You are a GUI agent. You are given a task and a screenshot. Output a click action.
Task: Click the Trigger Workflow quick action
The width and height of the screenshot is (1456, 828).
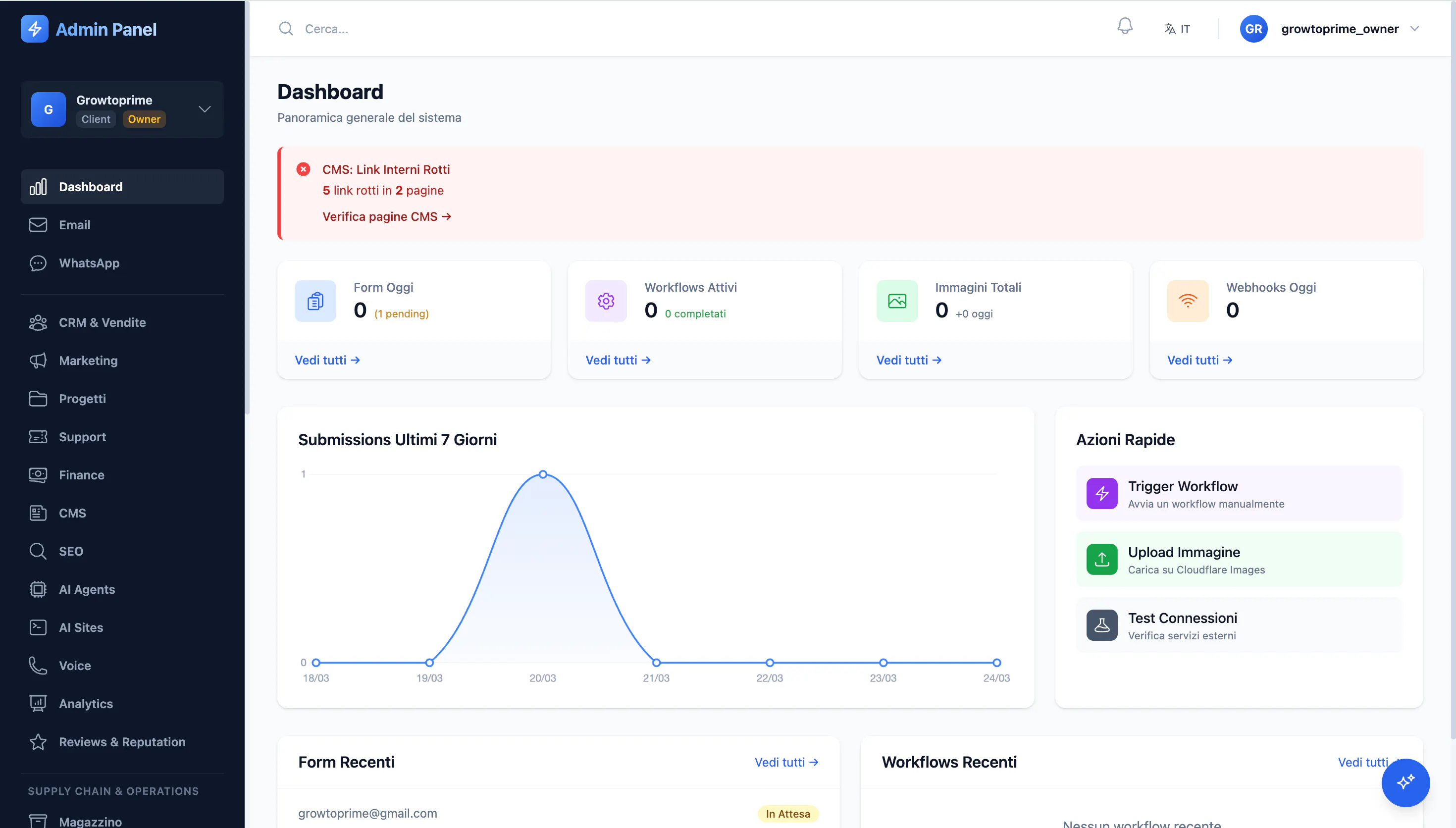coord(1239,493)
